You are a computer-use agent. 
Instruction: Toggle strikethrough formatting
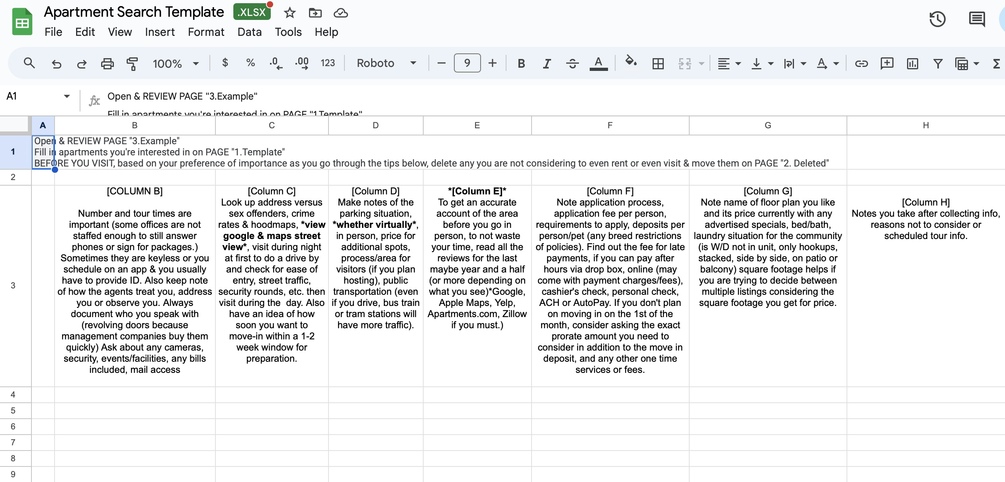click(x=572, y=63)
